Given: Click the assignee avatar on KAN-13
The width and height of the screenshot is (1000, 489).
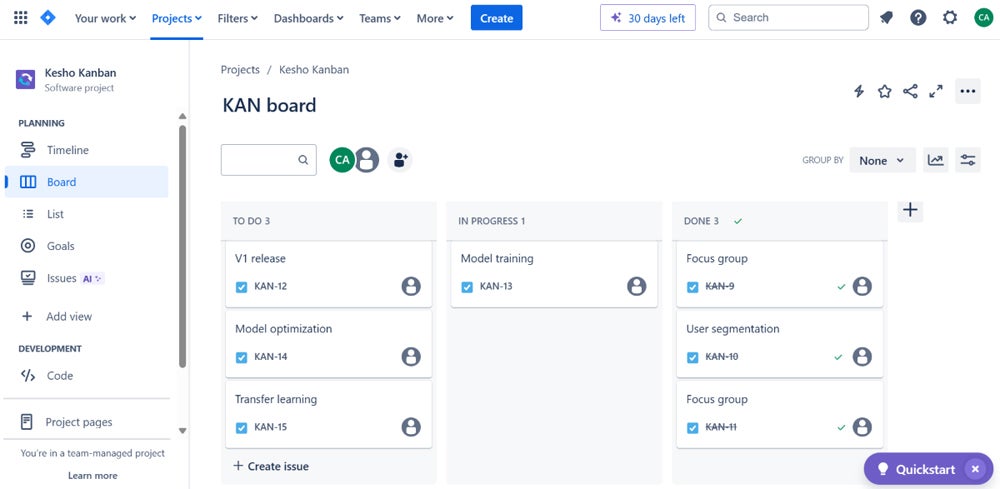Looking at the screenshot, I should pos(636,286).
